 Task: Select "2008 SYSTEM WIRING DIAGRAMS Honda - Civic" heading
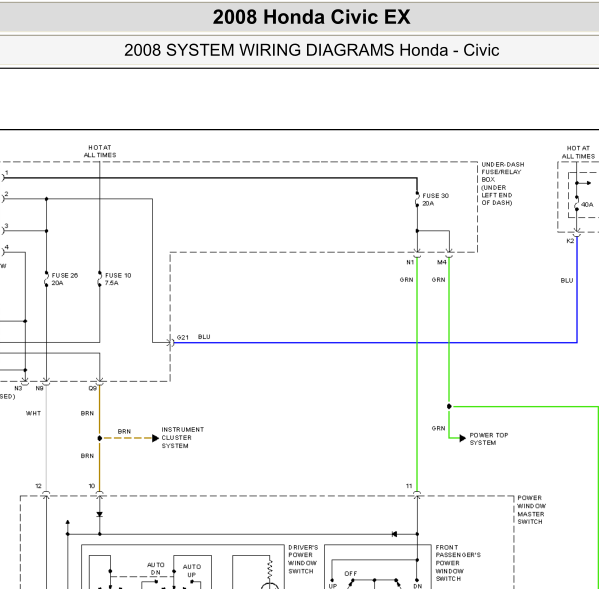coord(311,50)
